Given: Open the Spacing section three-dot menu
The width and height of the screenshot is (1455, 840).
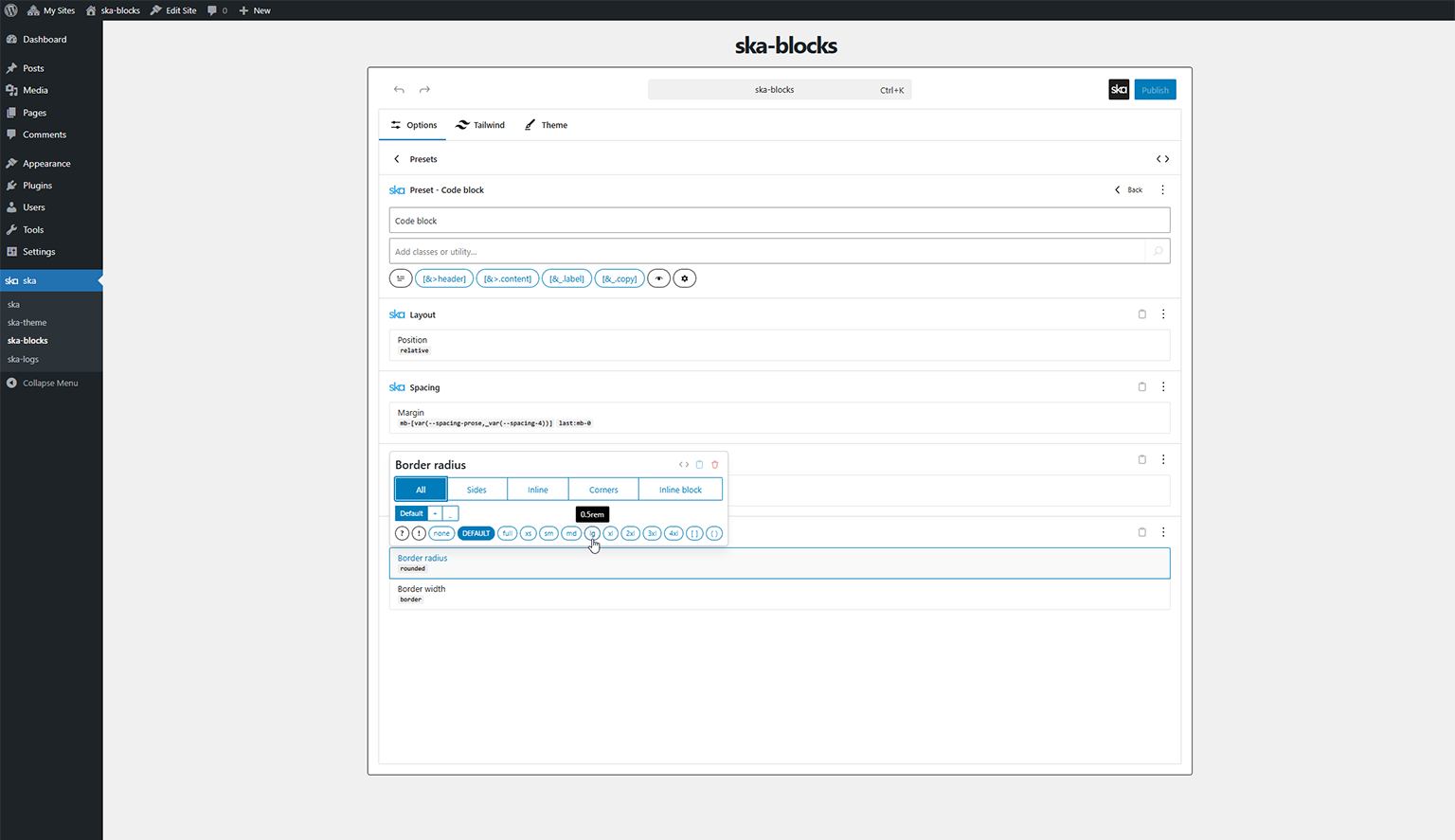Looking at the screenshot, I should click(x=1163, y=387).
